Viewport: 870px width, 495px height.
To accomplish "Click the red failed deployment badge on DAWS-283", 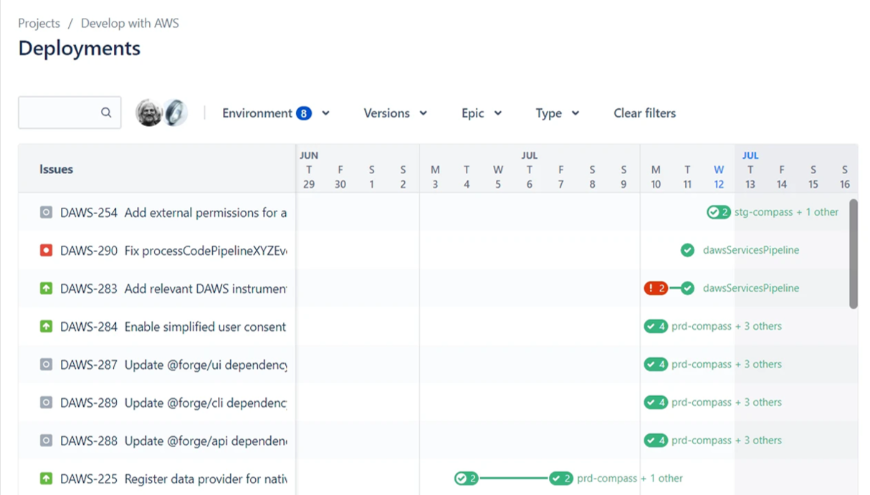I will point(655,288).
